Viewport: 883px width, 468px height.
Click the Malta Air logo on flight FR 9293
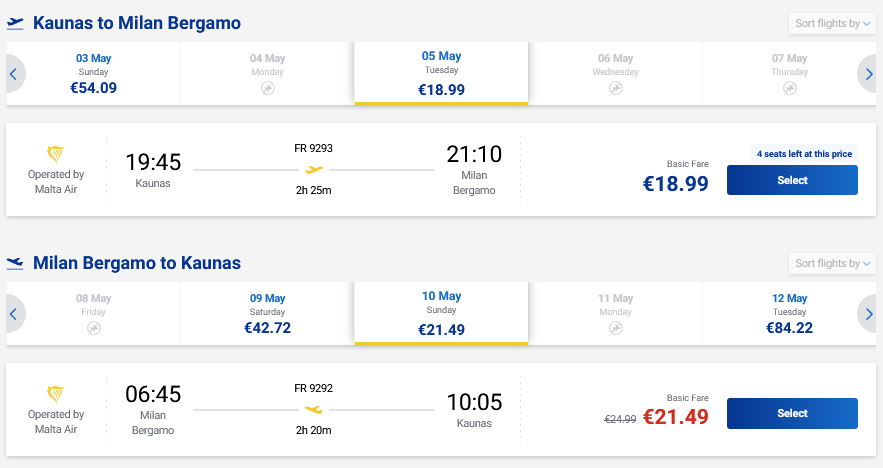[57, 153]
